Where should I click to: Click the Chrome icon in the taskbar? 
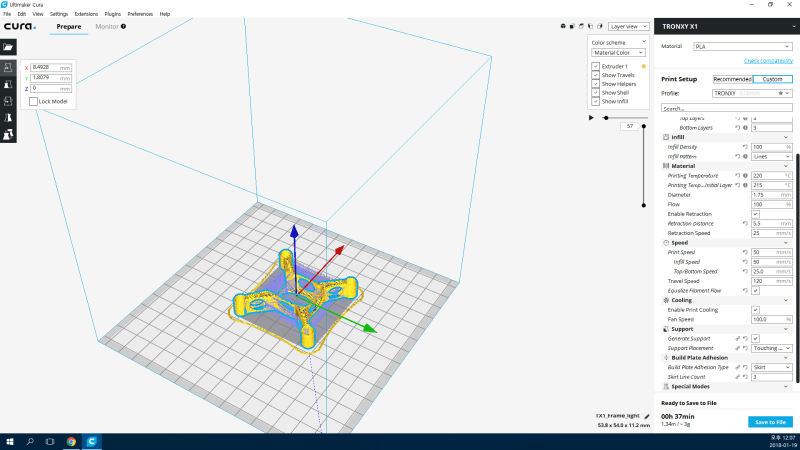pos(71,440)
